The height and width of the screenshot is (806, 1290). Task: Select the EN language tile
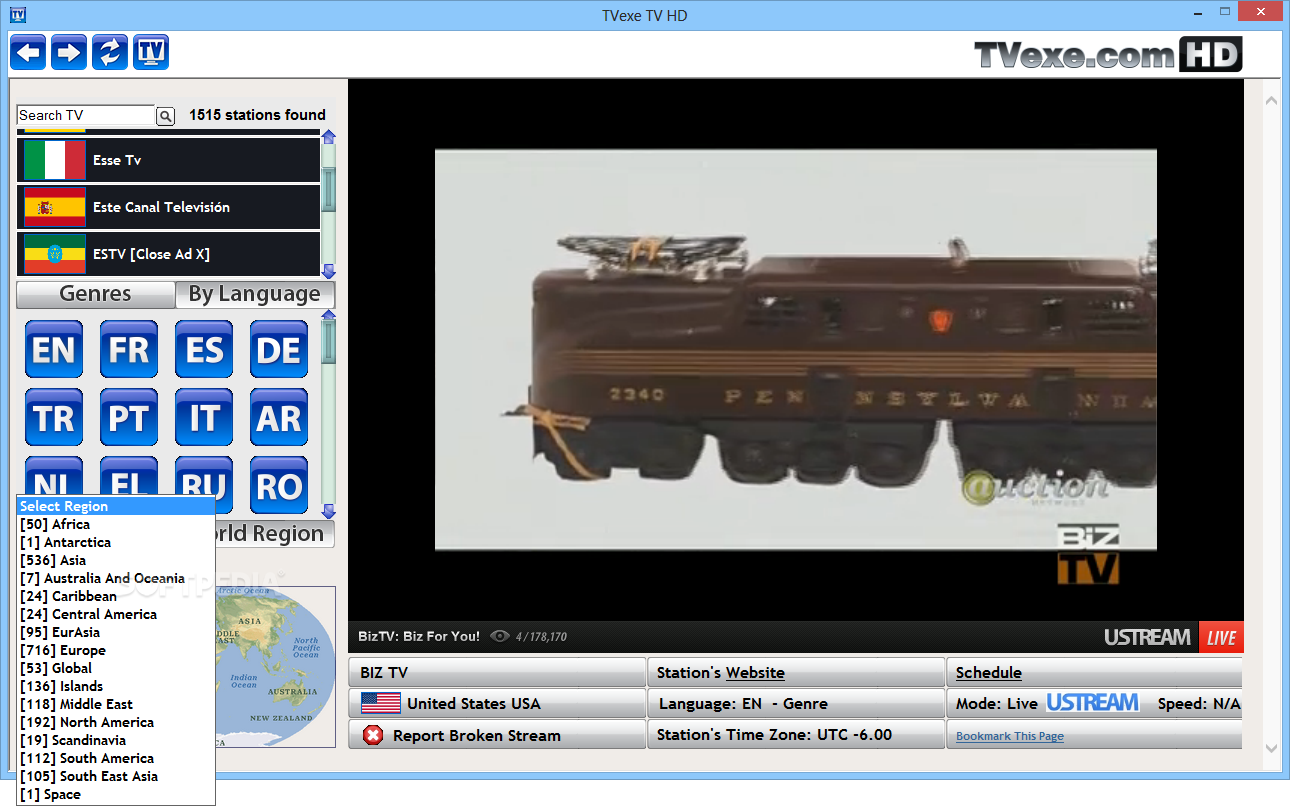tap(54, 349)
